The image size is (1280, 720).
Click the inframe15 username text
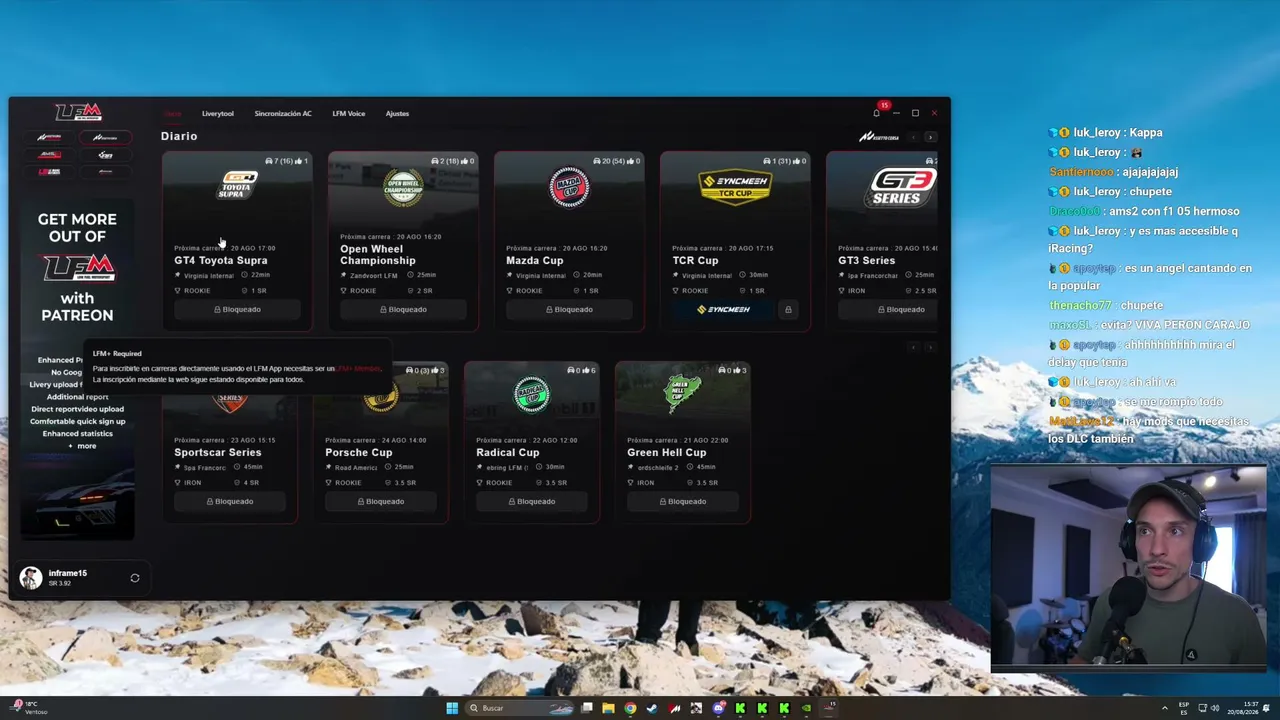coord(68,573)
